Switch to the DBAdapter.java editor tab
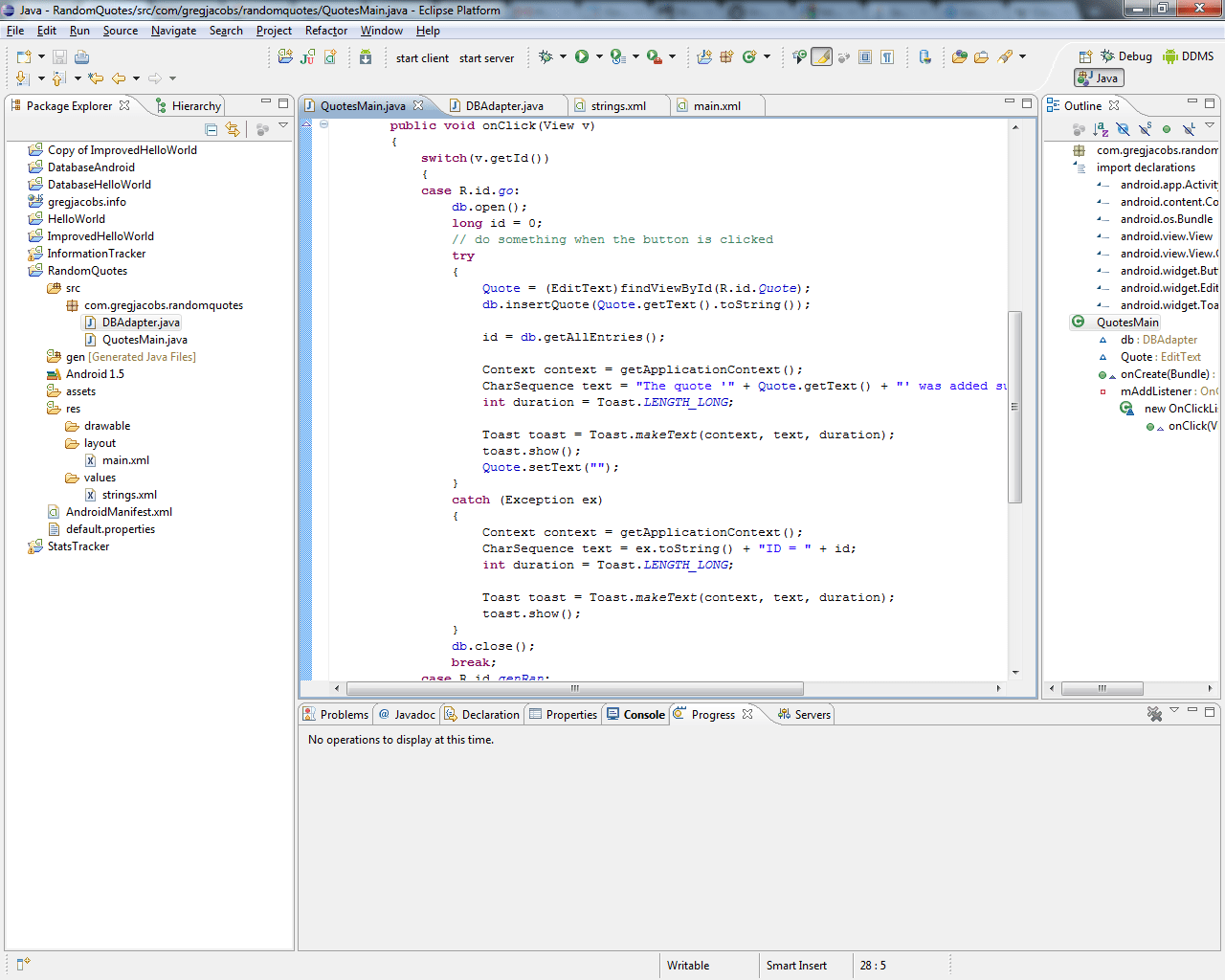The height and width of the screenshot is (980, 1225). click(x=503, y=106)
